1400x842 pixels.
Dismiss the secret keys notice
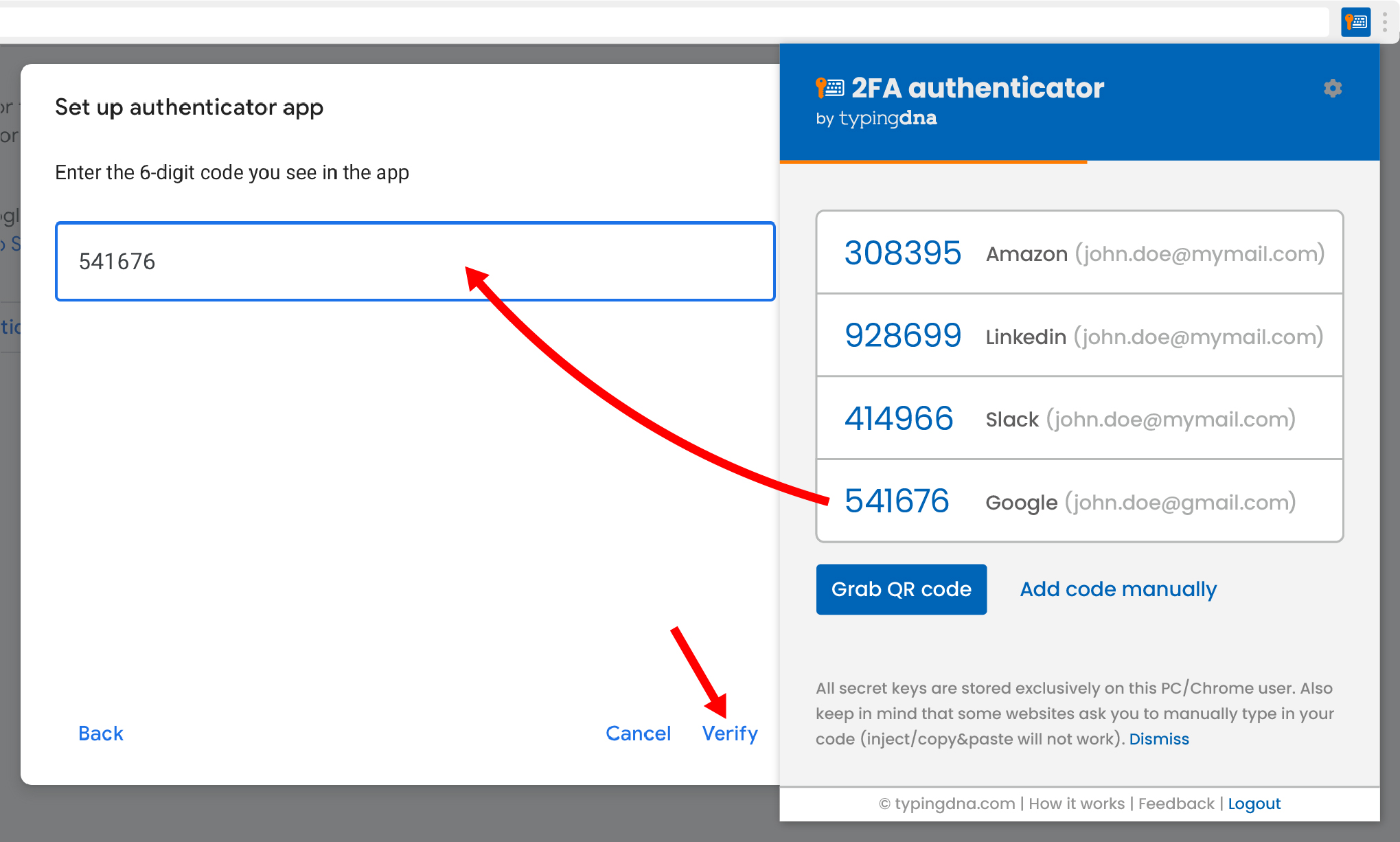point(1159,739)
